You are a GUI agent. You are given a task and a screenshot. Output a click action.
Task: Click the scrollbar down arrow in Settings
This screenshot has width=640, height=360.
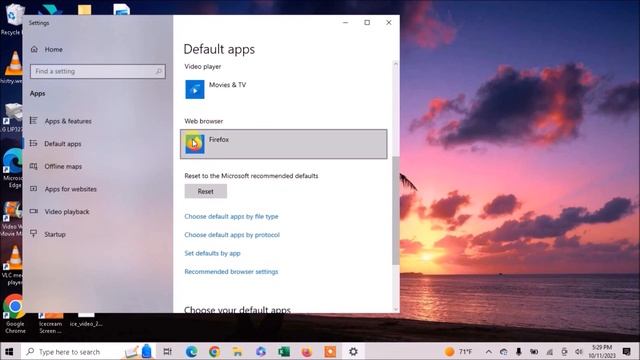(x=395, y=309)
